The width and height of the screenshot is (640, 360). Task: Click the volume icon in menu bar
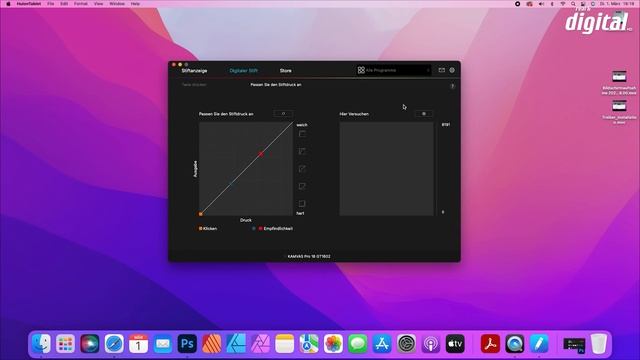click(541, 4)
